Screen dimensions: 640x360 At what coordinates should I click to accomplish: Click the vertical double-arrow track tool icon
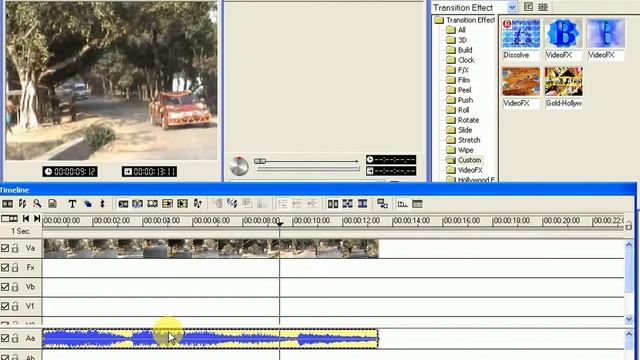[102, 203]
